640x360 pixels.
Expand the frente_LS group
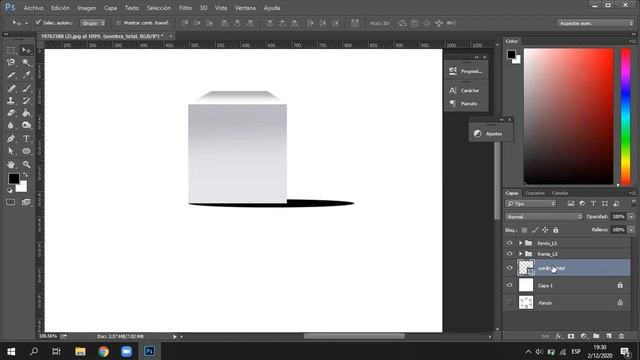(520, 254)
